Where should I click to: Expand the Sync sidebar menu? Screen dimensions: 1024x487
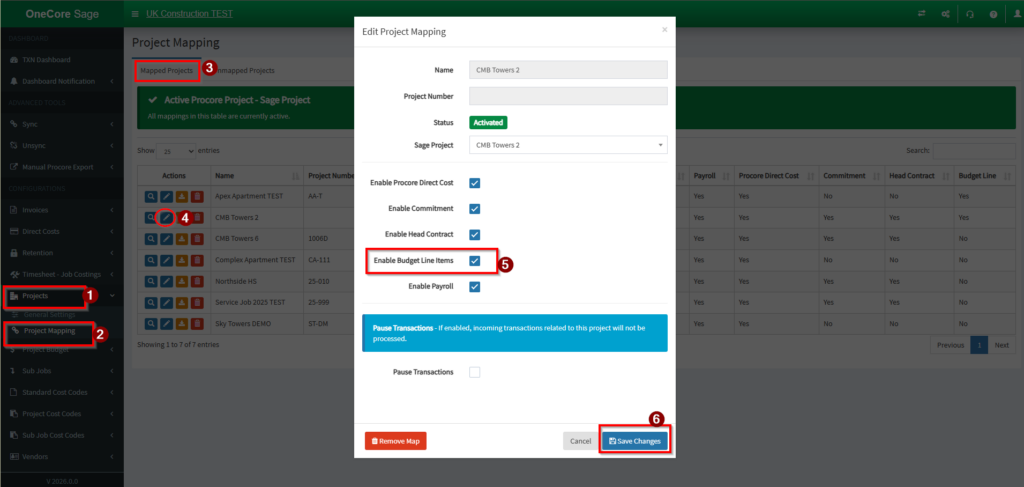[x=61, y=124]
